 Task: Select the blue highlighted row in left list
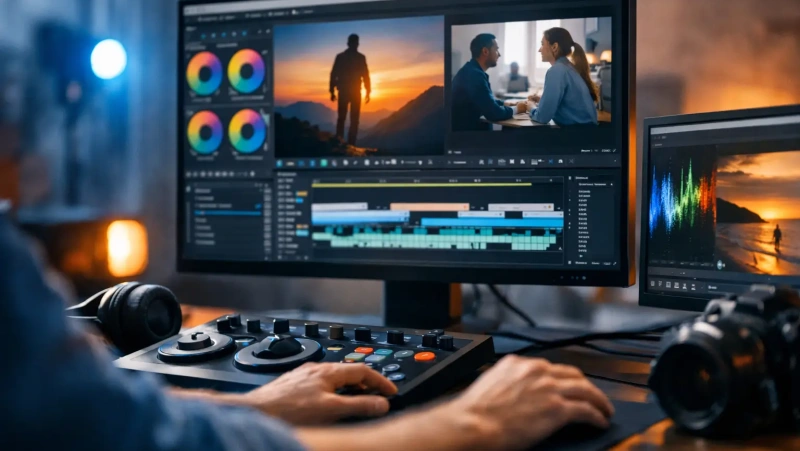[x=228, y=213]
